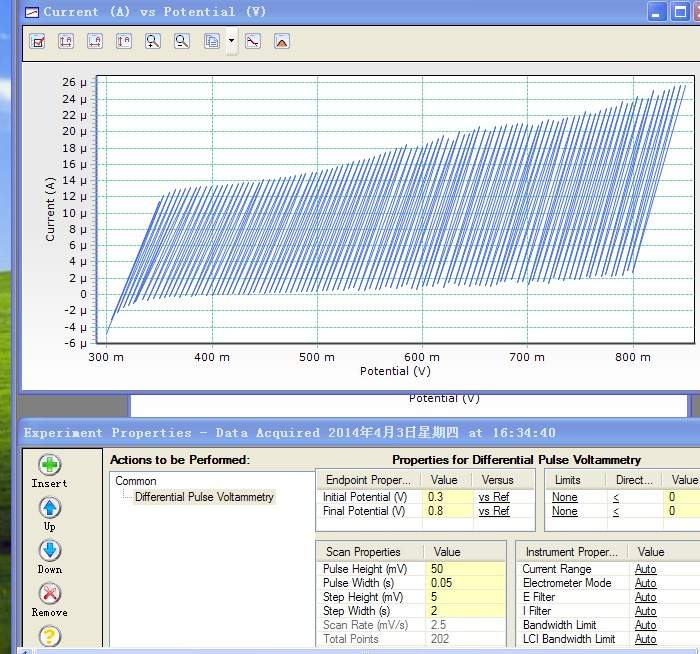This screenshot has width=700, height=654.
Task: Click Limits column header
Action: [575, 480]
